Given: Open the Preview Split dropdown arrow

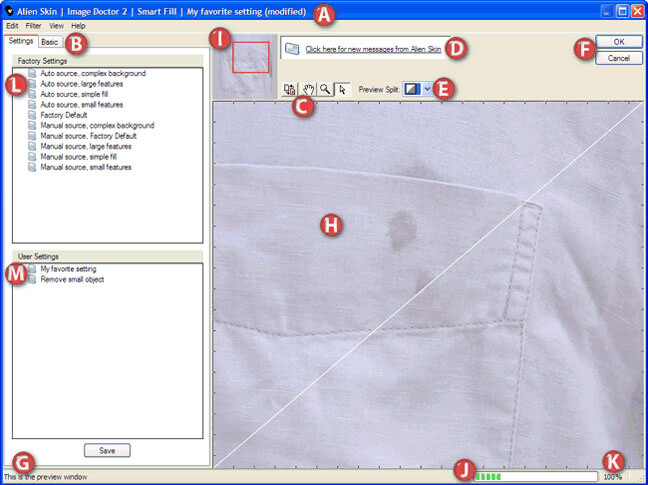Looking at the screenshot, I should (x=427, y=89).
